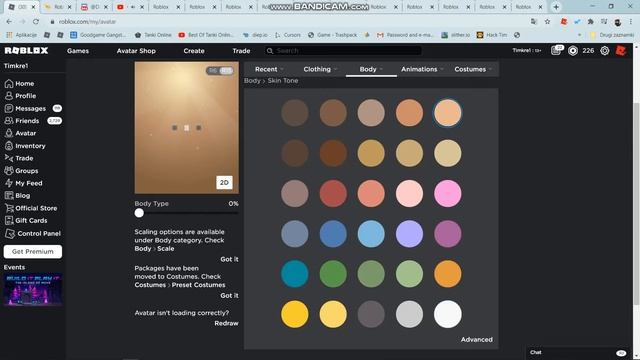This screenshot has width=640, height=360.
Task: Open the Aplikacje apps shortcut
Action: (x=21, y=35)
